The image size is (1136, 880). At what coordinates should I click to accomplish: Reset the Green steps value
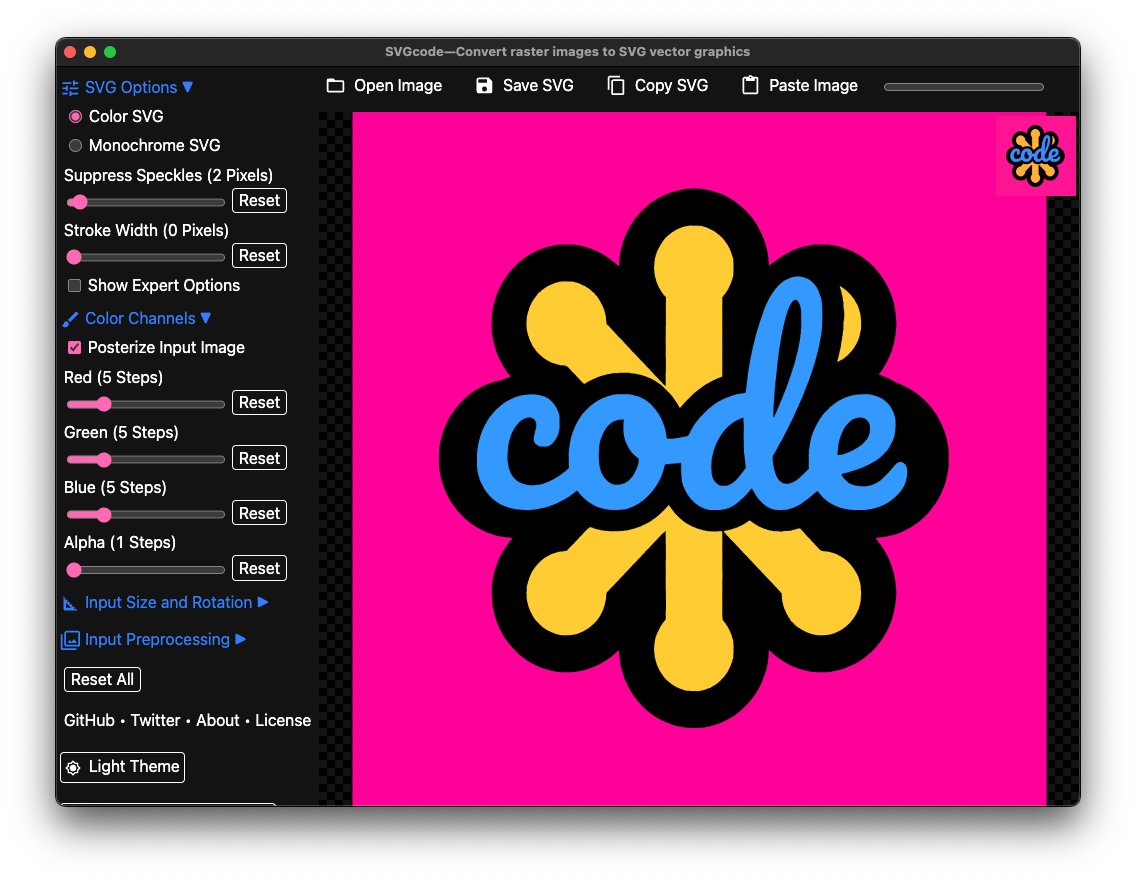[259, 458]
